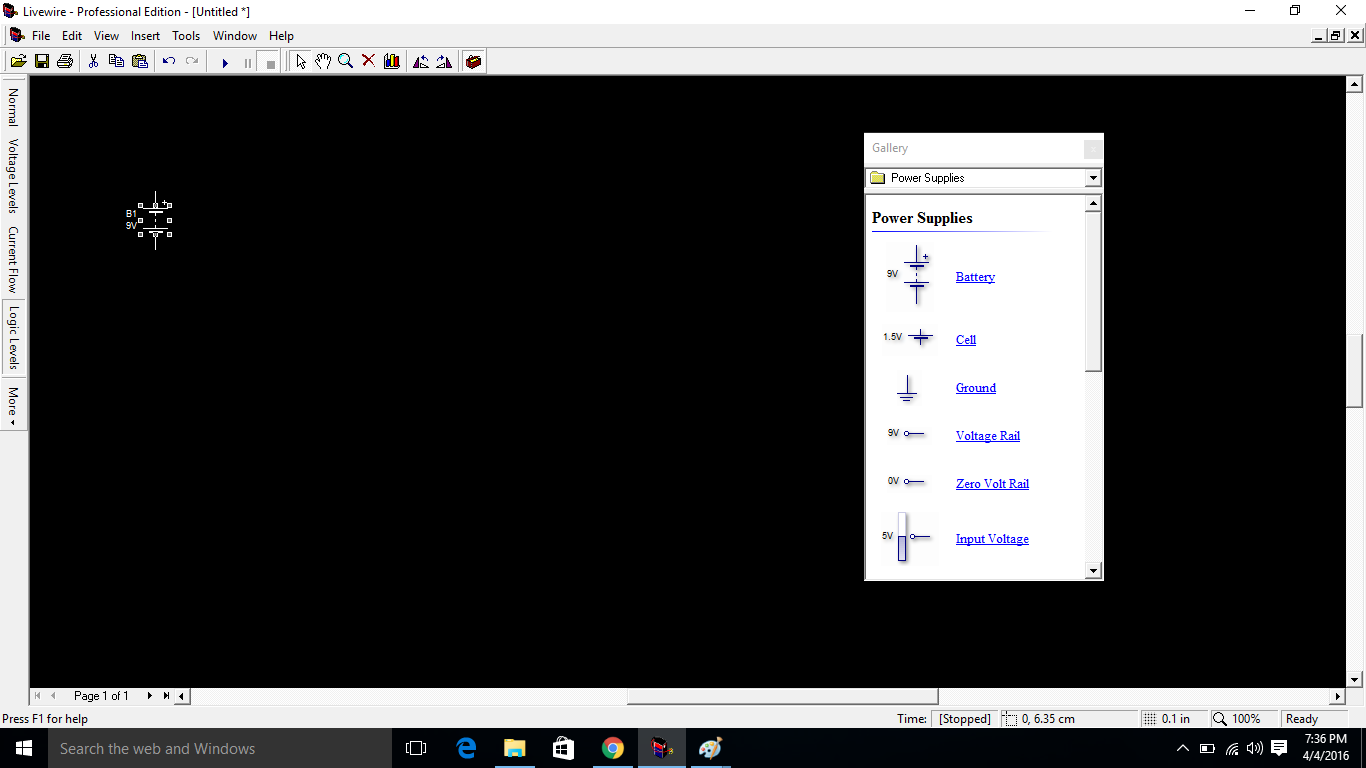Screen dimensions: 1366x768
Task: Close the Gallery panel
Action: (x=1093, y=148)
